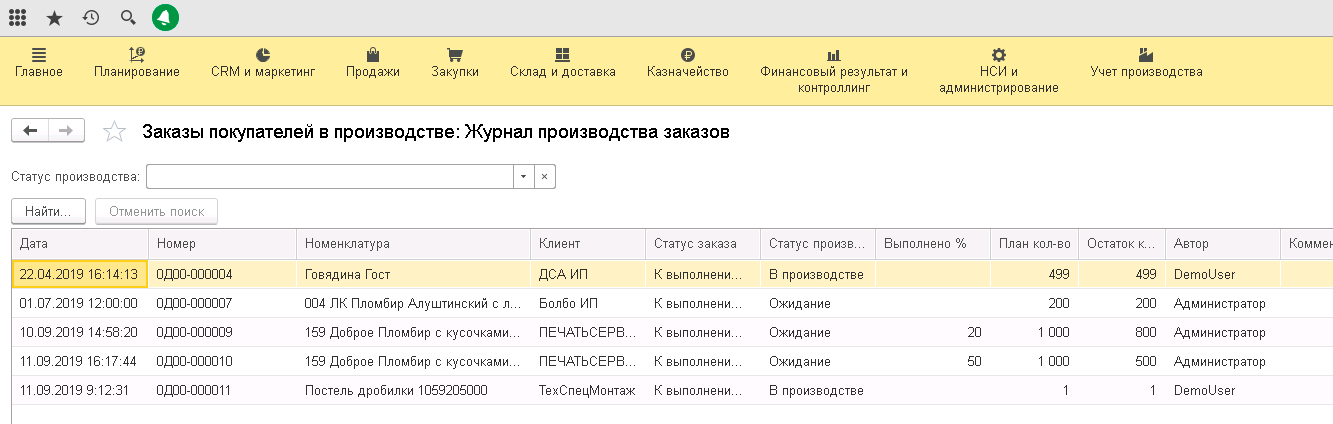Expand the Статус производства dropdown
Screen dimensions: 1333x424
point(524,177)
